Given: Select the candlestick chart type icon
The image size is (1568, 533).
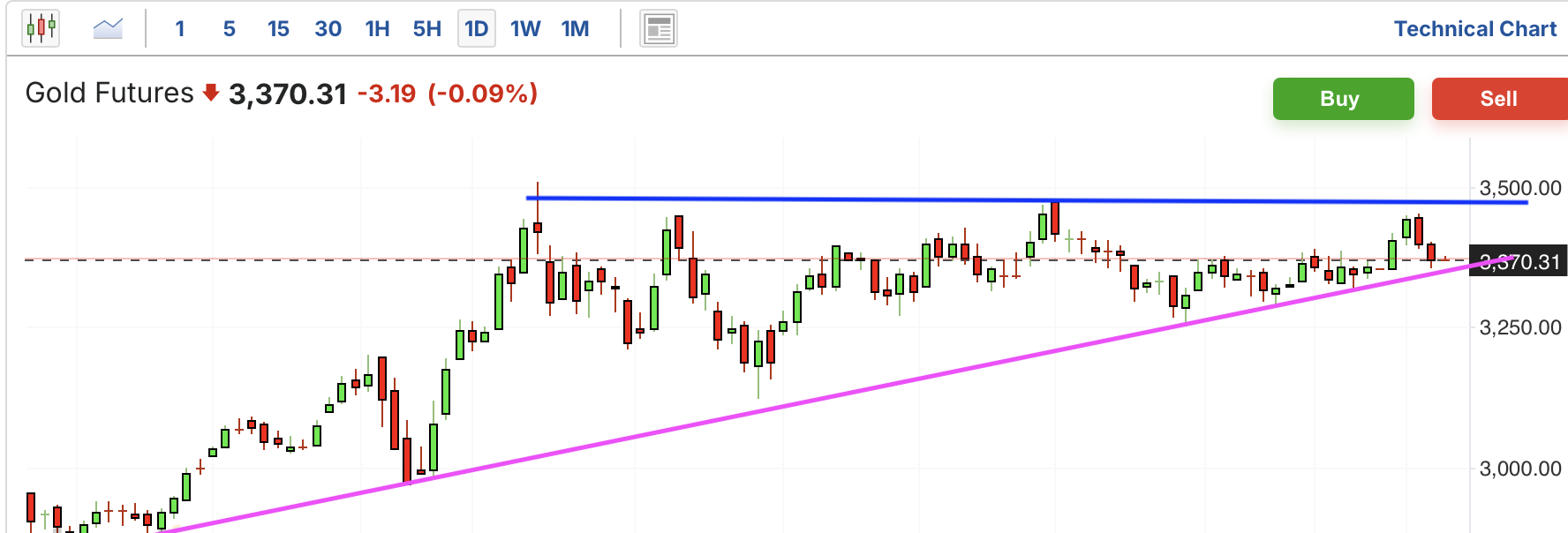Looking at the screenshot, I should tap(41, 28).
